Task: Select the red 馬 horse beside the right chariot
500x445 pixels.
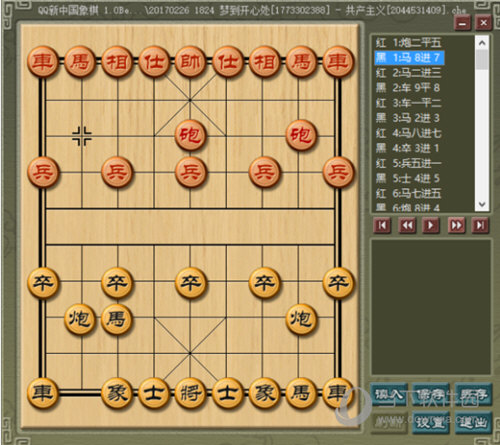Action: [x=301, y=62]
